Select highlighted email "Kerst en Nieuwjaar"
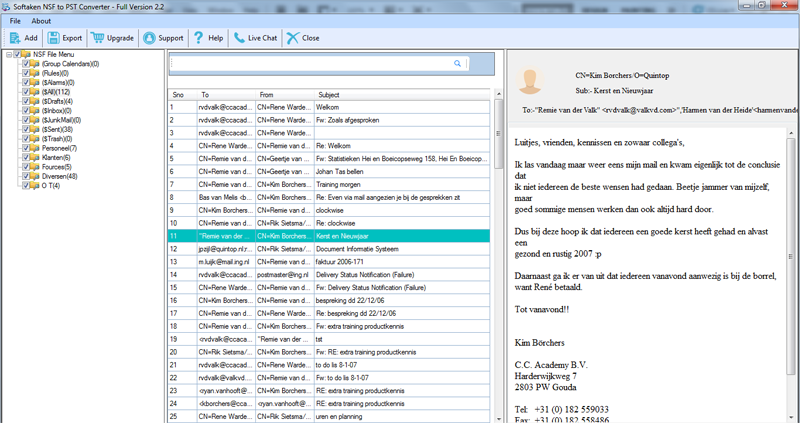This screenshot has height=423, width=800. [329, 236]
